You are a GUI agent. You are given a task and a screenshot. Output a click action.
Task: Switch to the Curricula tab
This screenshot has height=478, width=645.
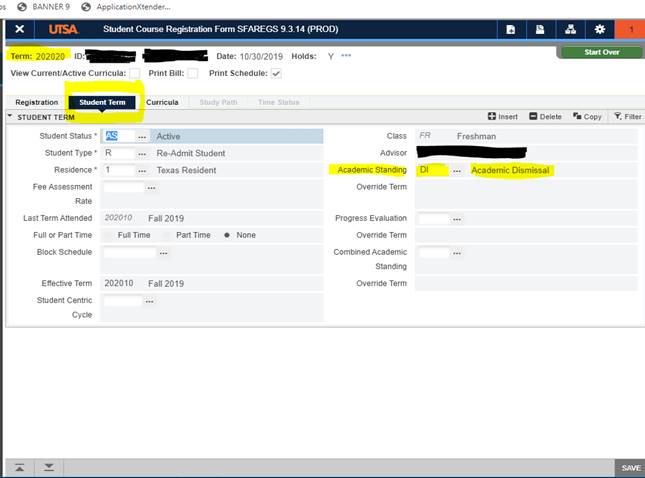tap(162, 102)
